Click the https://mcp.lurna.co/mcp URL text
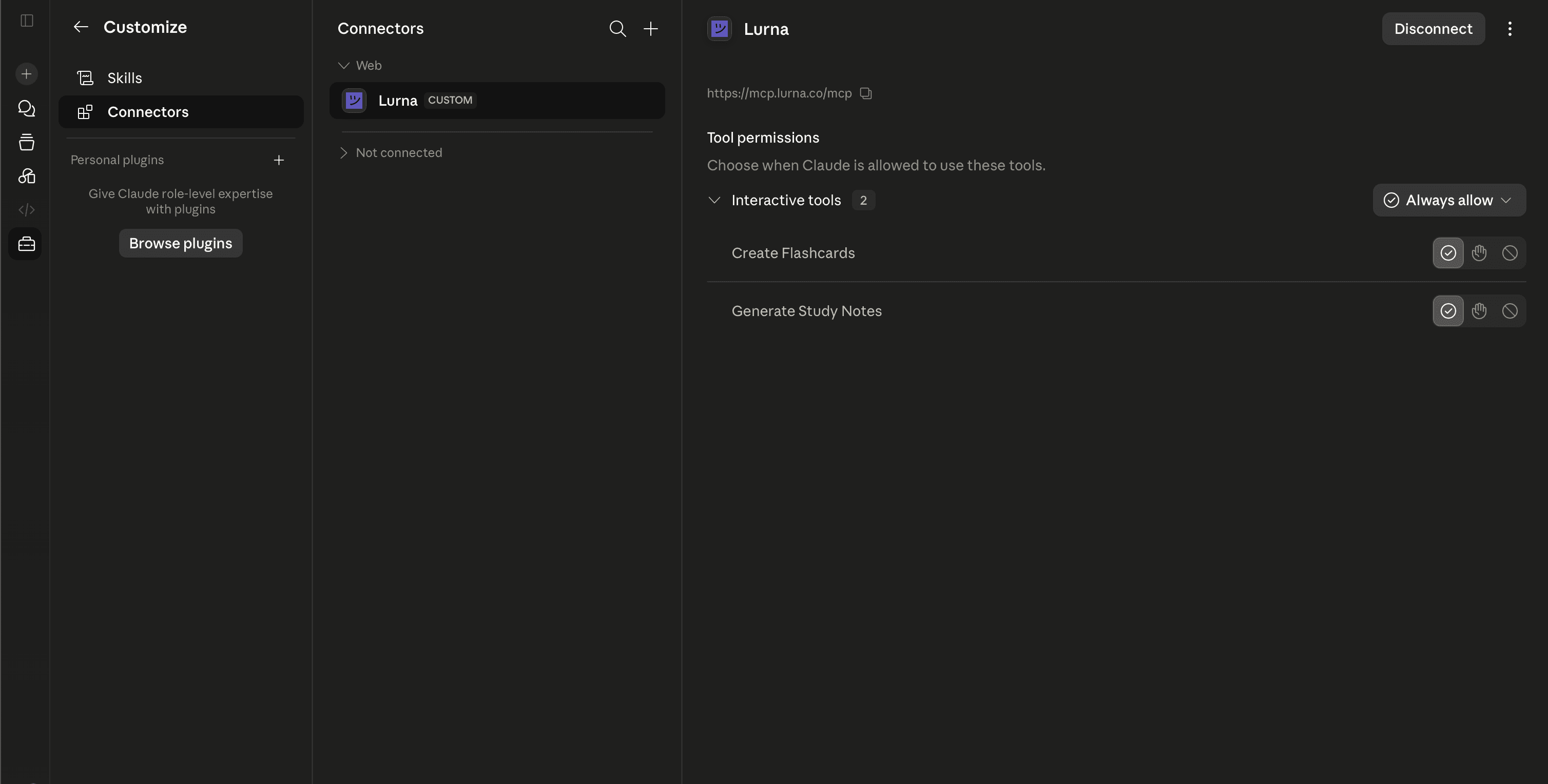 (779, 93)
